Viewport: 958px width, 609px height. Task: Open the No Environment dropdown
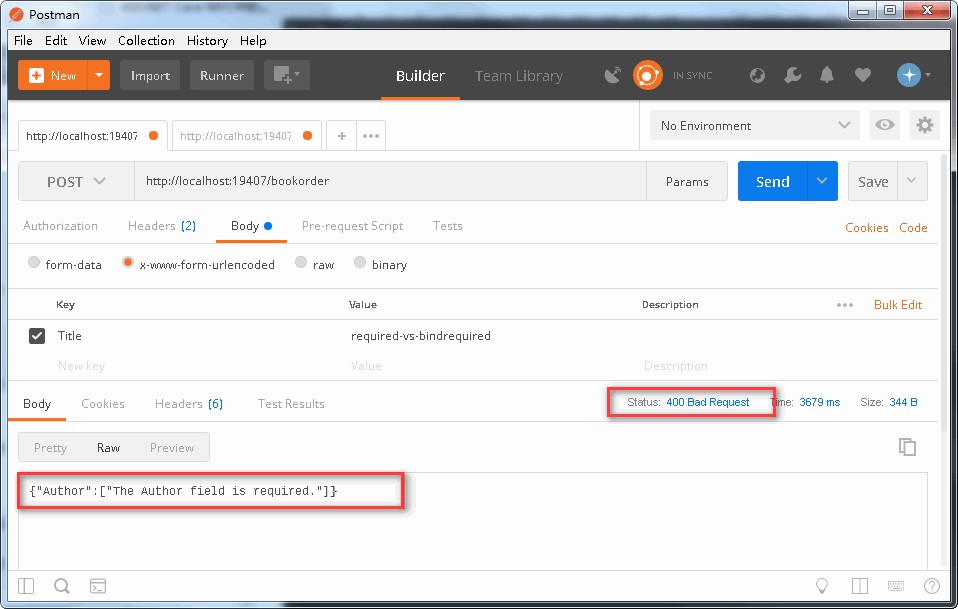(x=755, y=125)
